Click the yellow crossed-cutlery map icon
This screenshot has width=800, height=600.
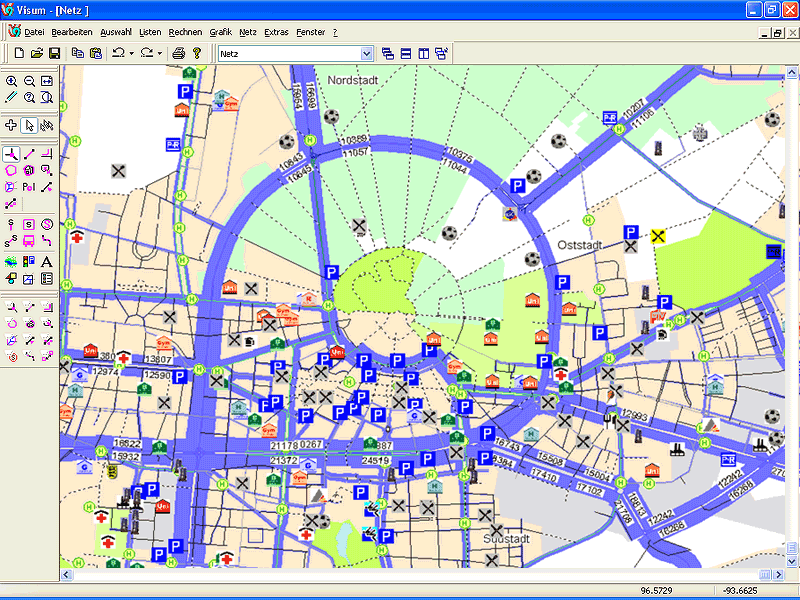(x=658, y=236)
